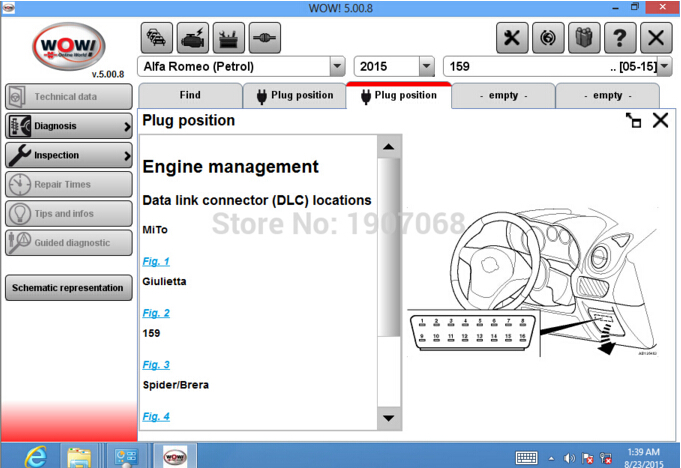This screenshot has height=468, width=681.
Task: Show hidden tray icons arrow
Action: (551, 458)
